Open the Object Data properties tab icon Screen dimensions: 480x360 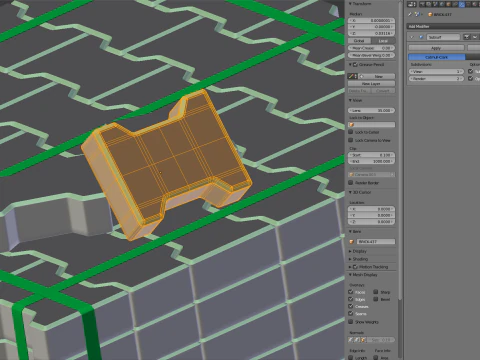point(468,4)
